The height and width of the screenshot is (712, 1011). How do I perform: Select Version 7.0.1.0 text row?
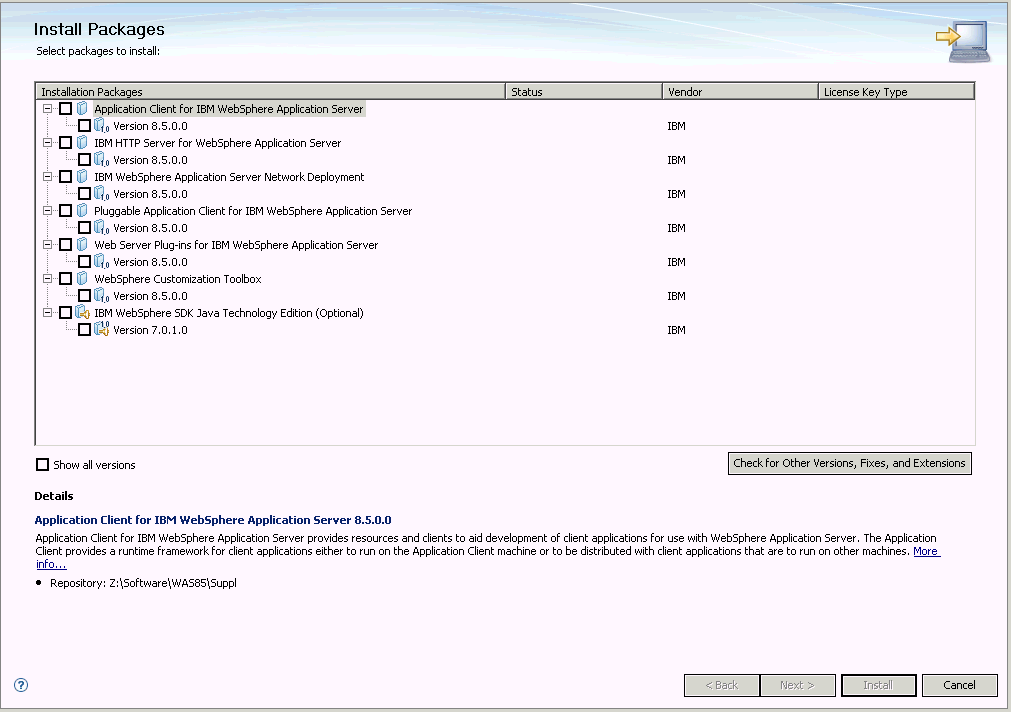point(150,330)
